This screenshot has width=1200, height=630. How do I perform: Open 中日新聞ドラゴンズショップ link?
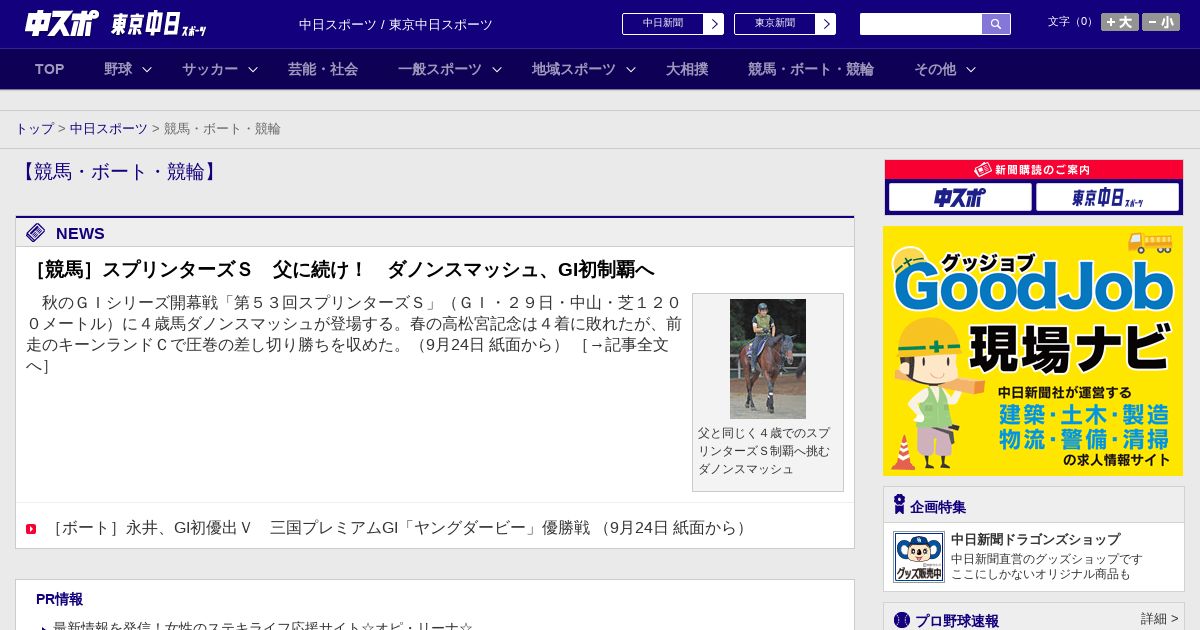click(1035, 540)
